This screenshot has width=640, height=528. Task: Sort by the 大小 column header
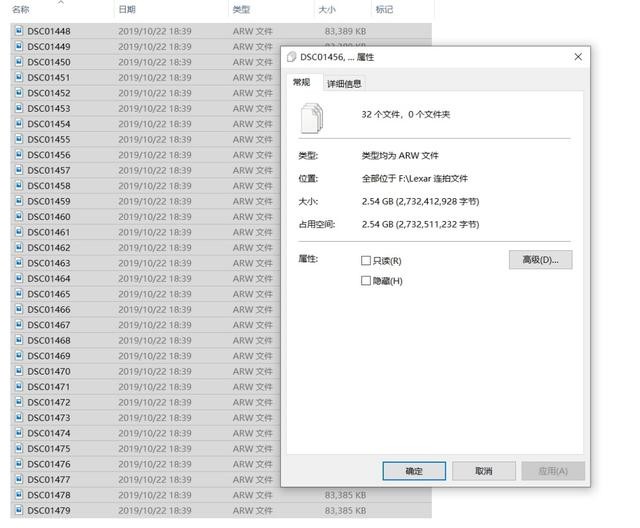pyautogui.click(x=327, y=9)
